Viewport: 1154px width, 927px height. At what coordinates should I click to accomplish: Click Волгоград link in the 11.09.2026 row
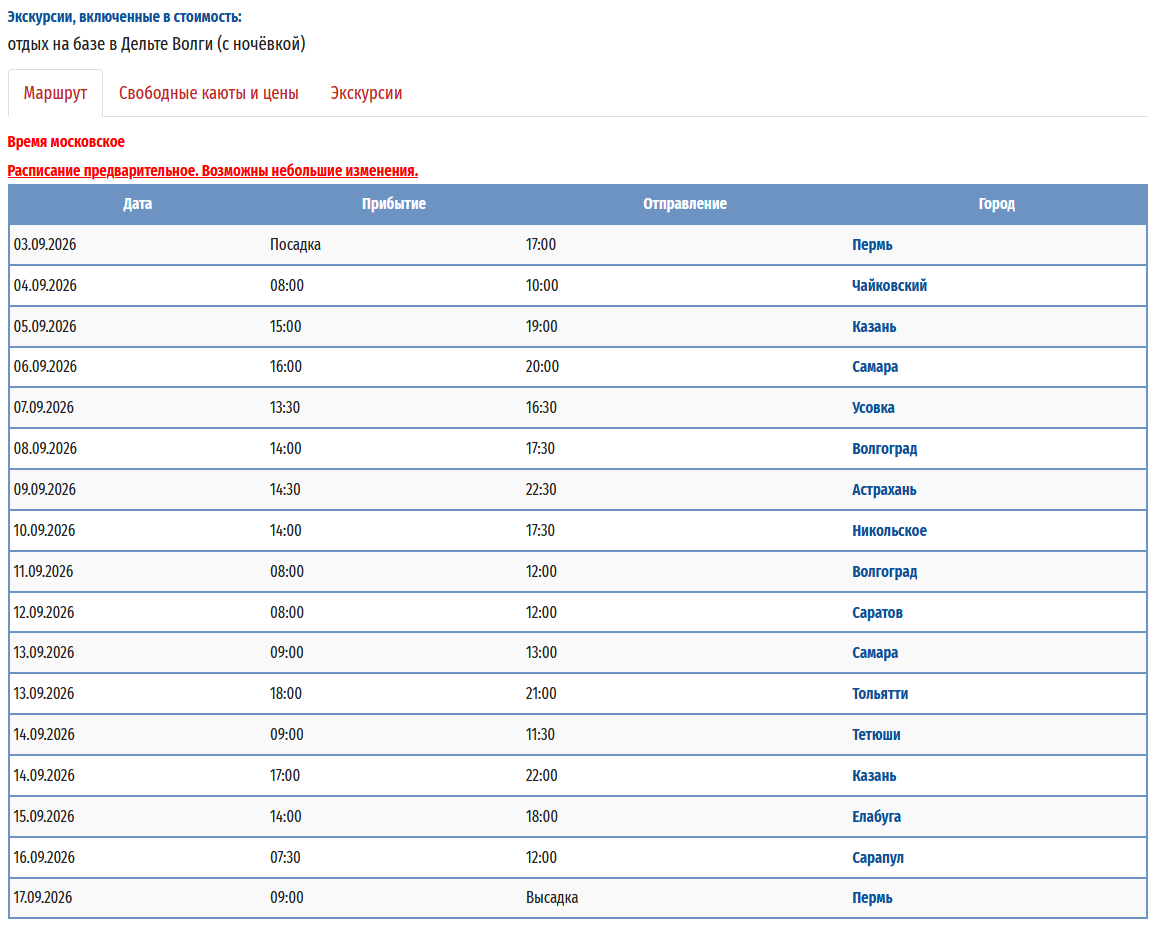pos(884,572)
